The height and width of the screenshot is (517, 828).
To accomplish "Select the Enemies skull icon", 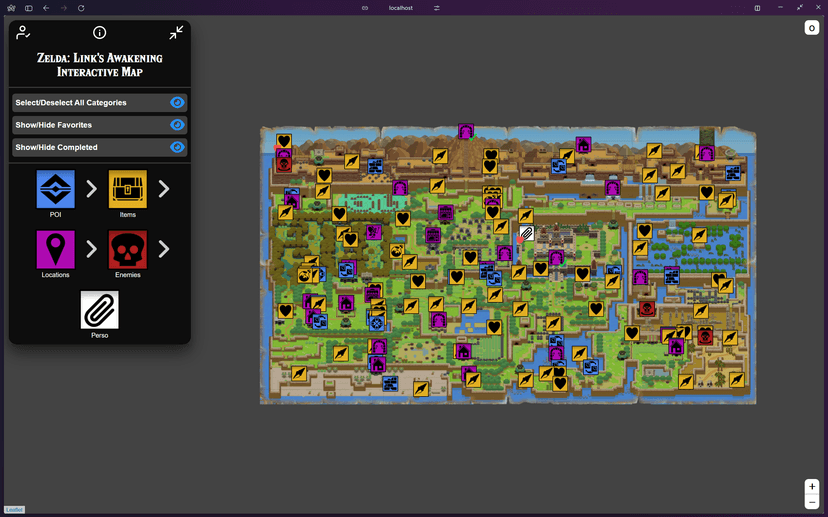I will coord(127,250).
